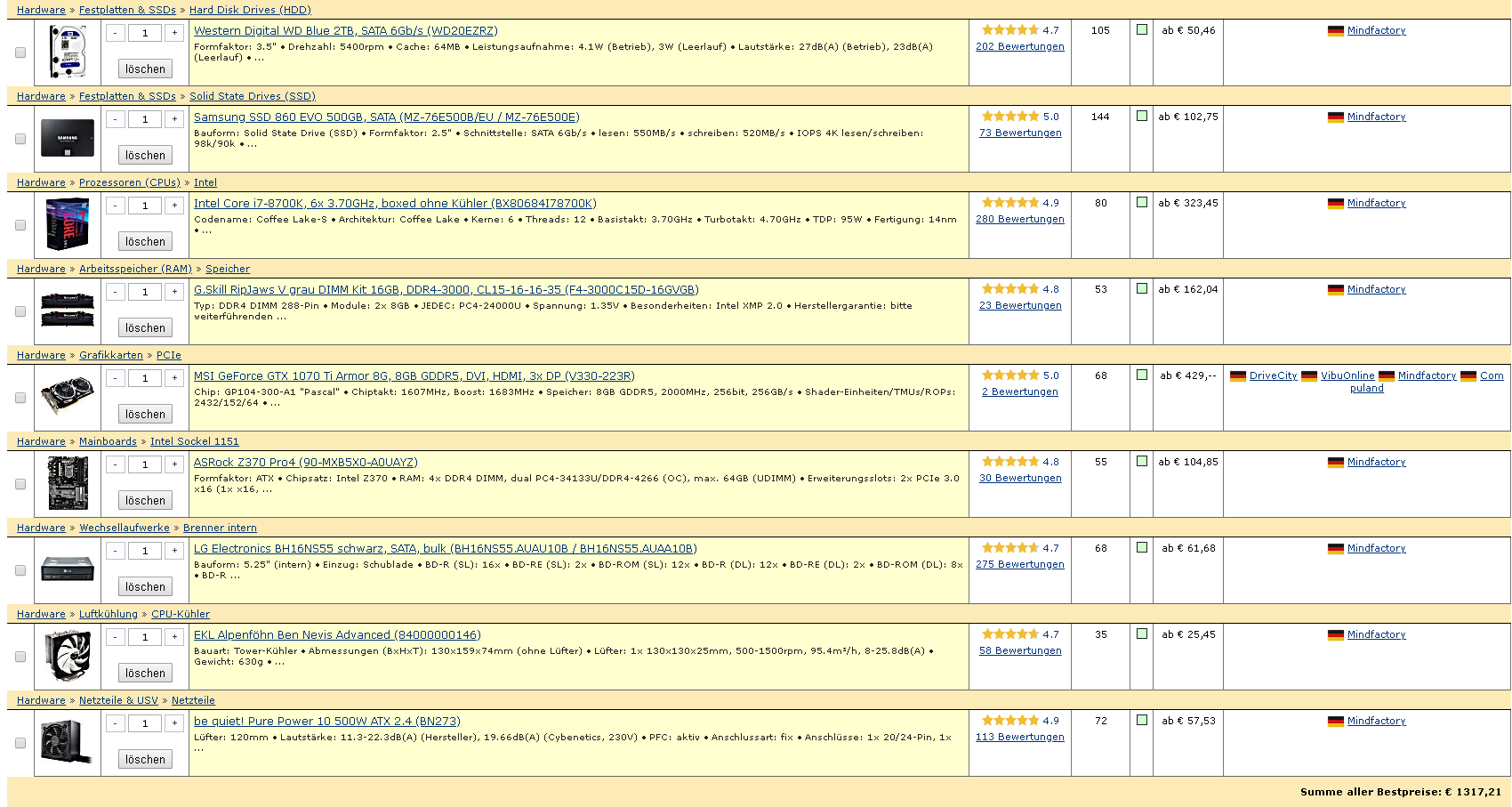Screen dimensions: 1512x807
Task: Click the G.Skill RipJaws V RAM image
Action: tap(68, 311)
